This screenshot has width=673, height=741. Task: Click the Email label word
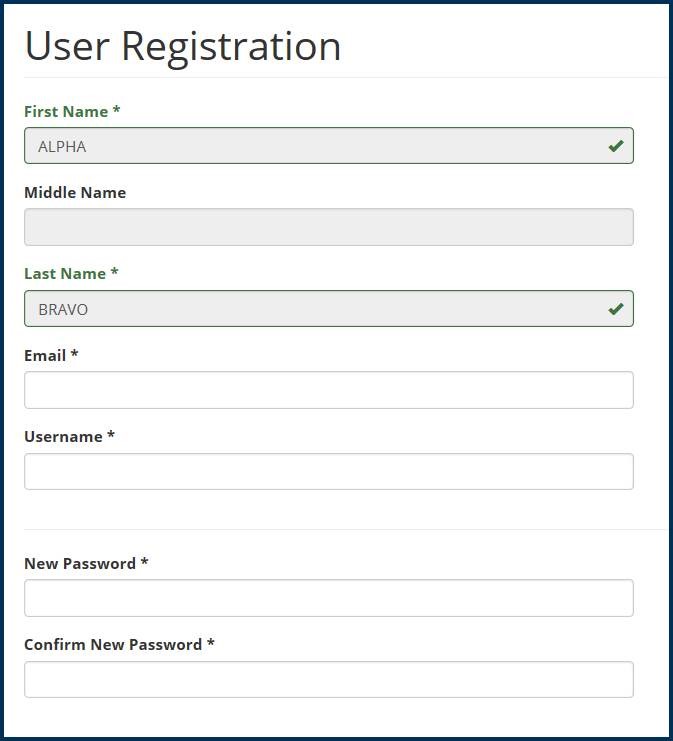(x=45, y=355)
